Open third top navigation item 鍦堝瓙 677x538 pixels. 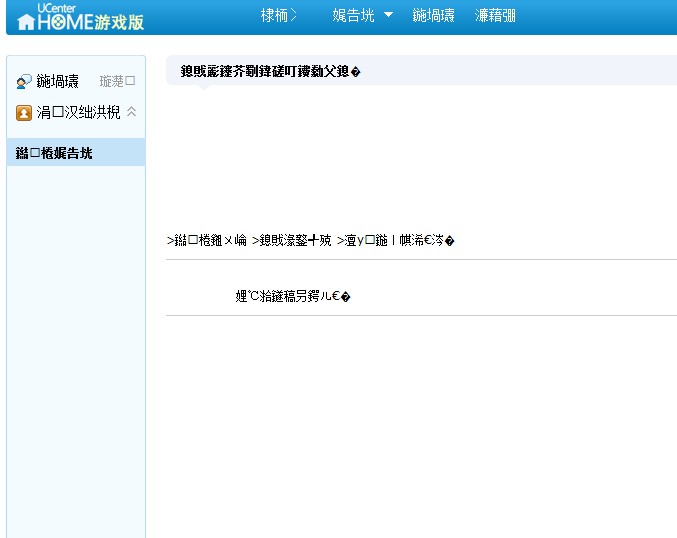click(433, 16)
